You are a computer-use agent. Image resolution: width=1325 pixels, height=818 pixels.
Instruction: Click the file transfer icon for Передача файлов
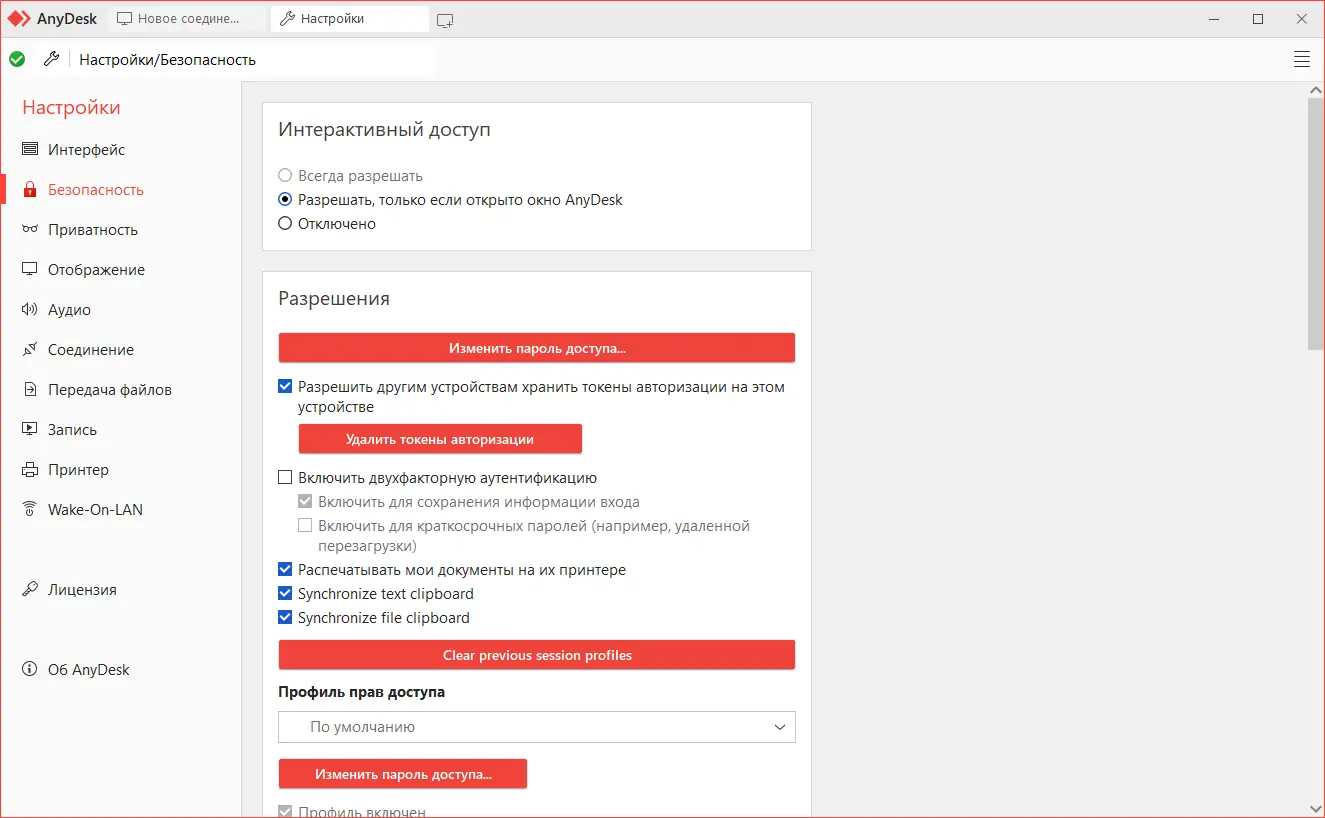tap(30, 389)
